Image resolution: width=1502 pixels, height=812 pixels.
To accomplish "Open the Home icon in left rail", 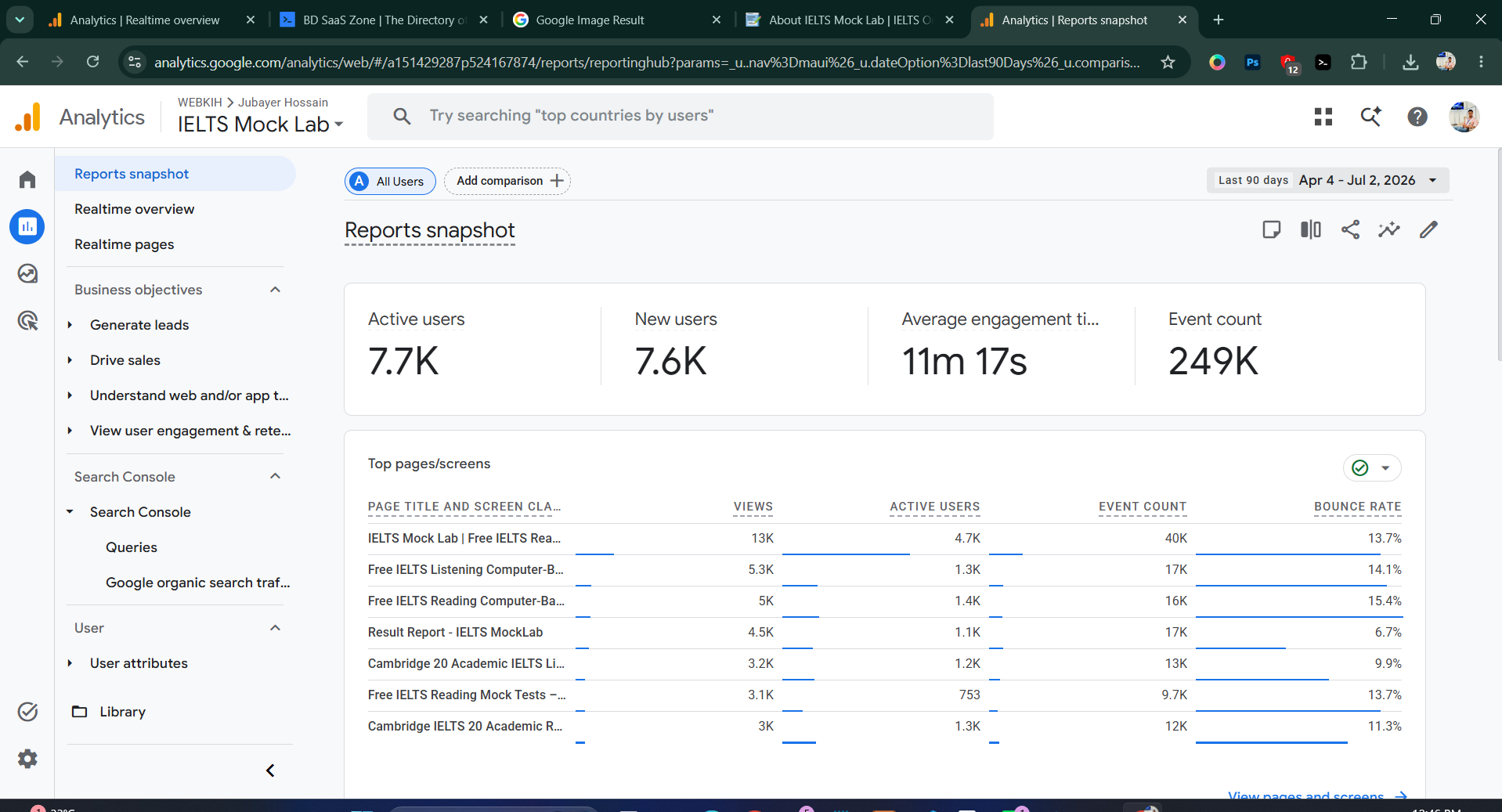I will pyautogui.click(x=27, y=179).
